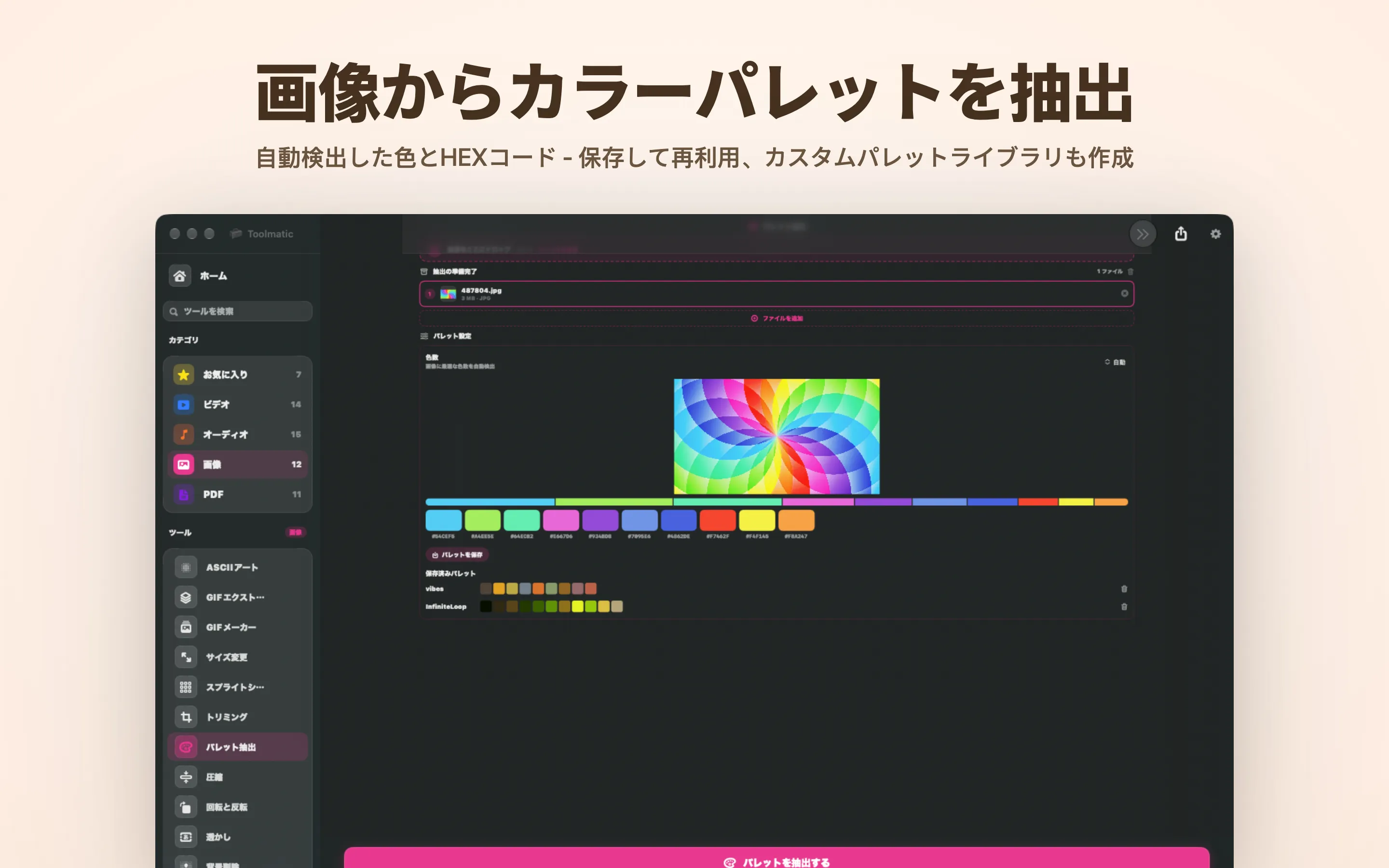Pick the red #F7462F color swatch
Image resolution: width=1389 pixels, height=868 pixels.
point(718,520)
